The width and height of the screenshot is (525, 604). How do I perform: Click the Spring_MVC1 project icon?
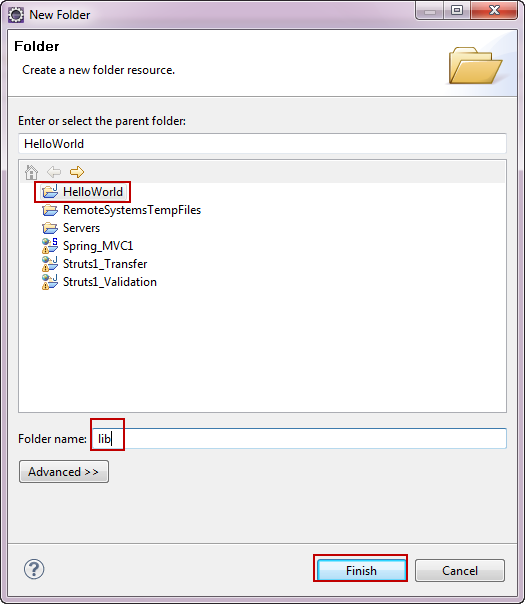point(50,246)
